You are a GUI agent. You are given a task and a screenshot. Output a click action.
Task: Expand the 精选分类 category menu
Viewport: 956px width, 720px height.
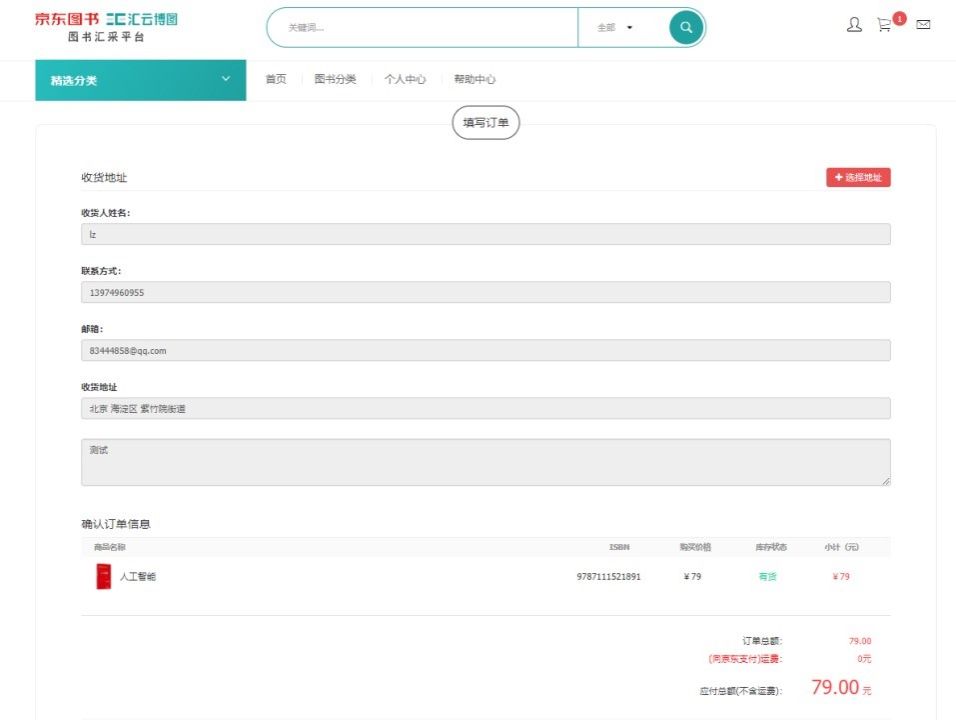point(140,80)
